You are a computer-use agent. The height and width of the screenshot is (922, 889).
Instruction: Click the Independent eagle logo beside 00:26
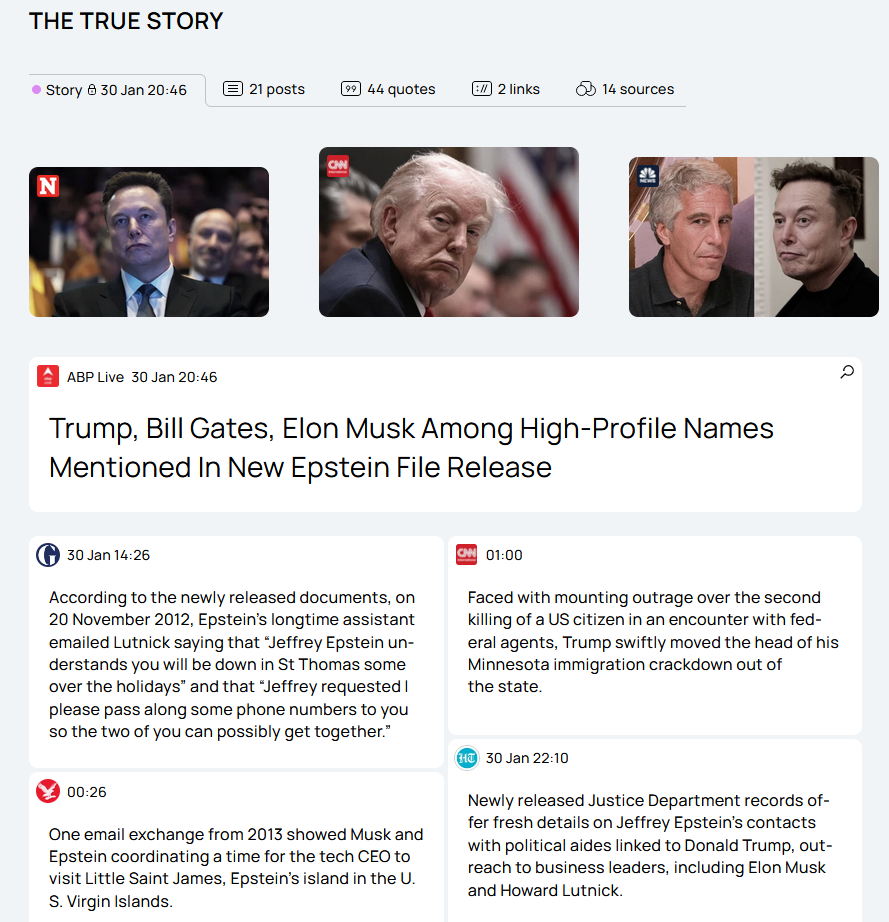click(48, 791)
